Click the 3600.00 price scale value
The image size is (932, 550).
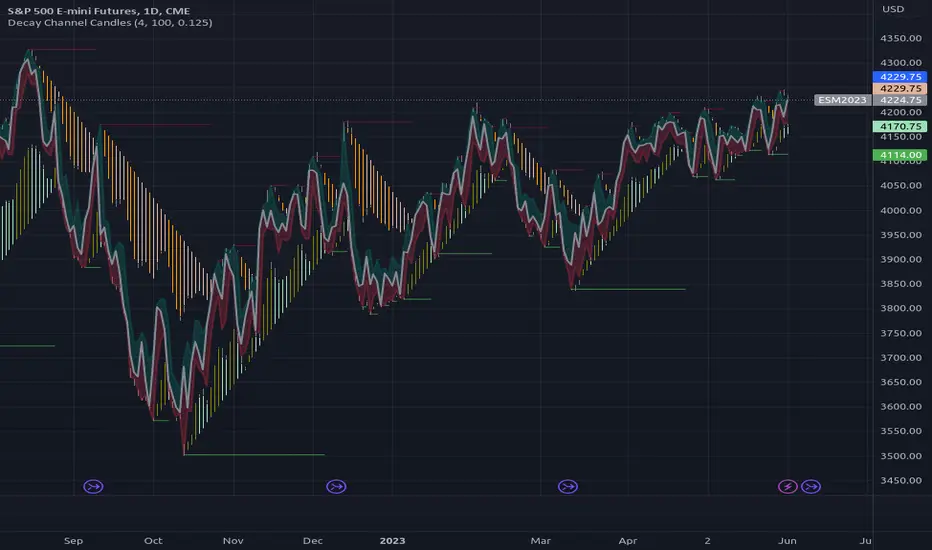[x=901, y=407]
